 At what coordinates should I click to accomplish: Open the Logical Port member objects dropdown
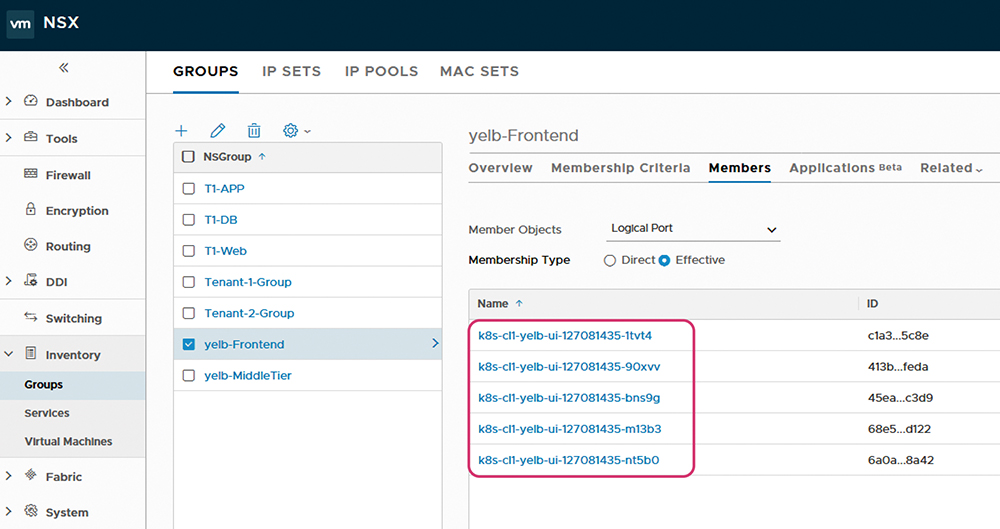[x=693, y=229]
